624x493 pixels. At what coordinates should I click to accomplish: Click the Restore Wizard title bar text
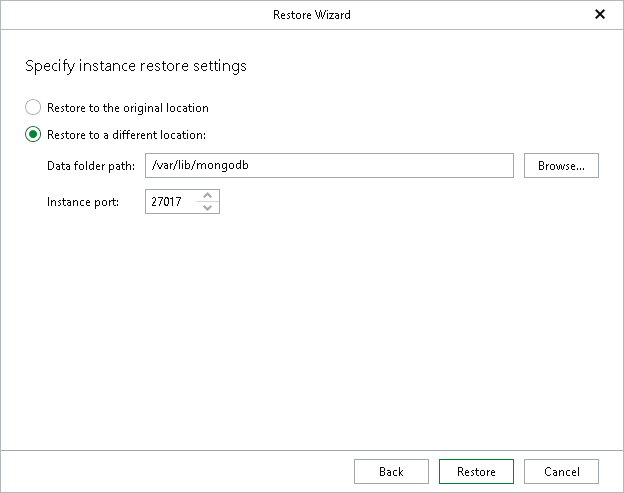coord(311,15)
